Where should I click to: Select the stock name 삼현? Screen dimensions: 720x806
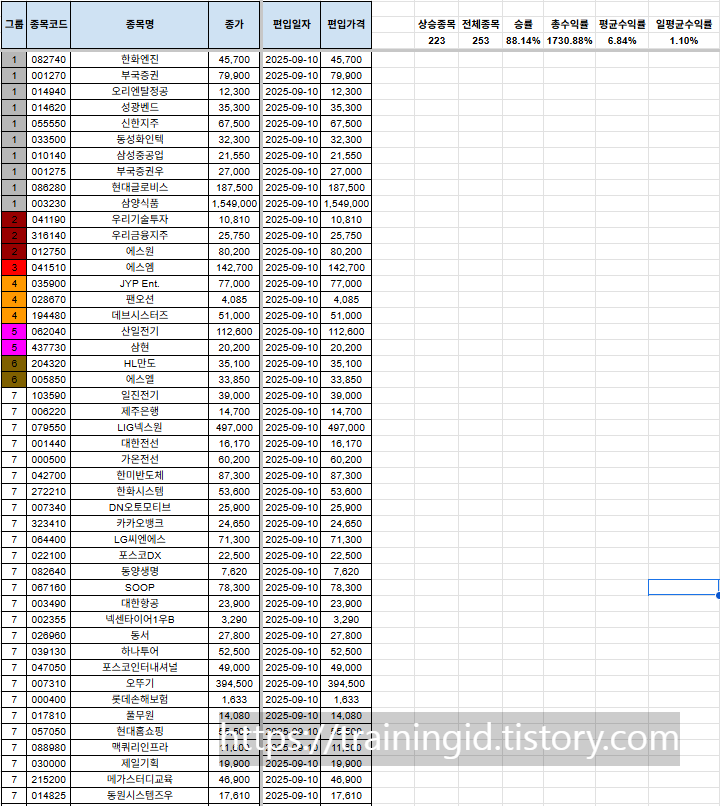(x=139, y=347)
